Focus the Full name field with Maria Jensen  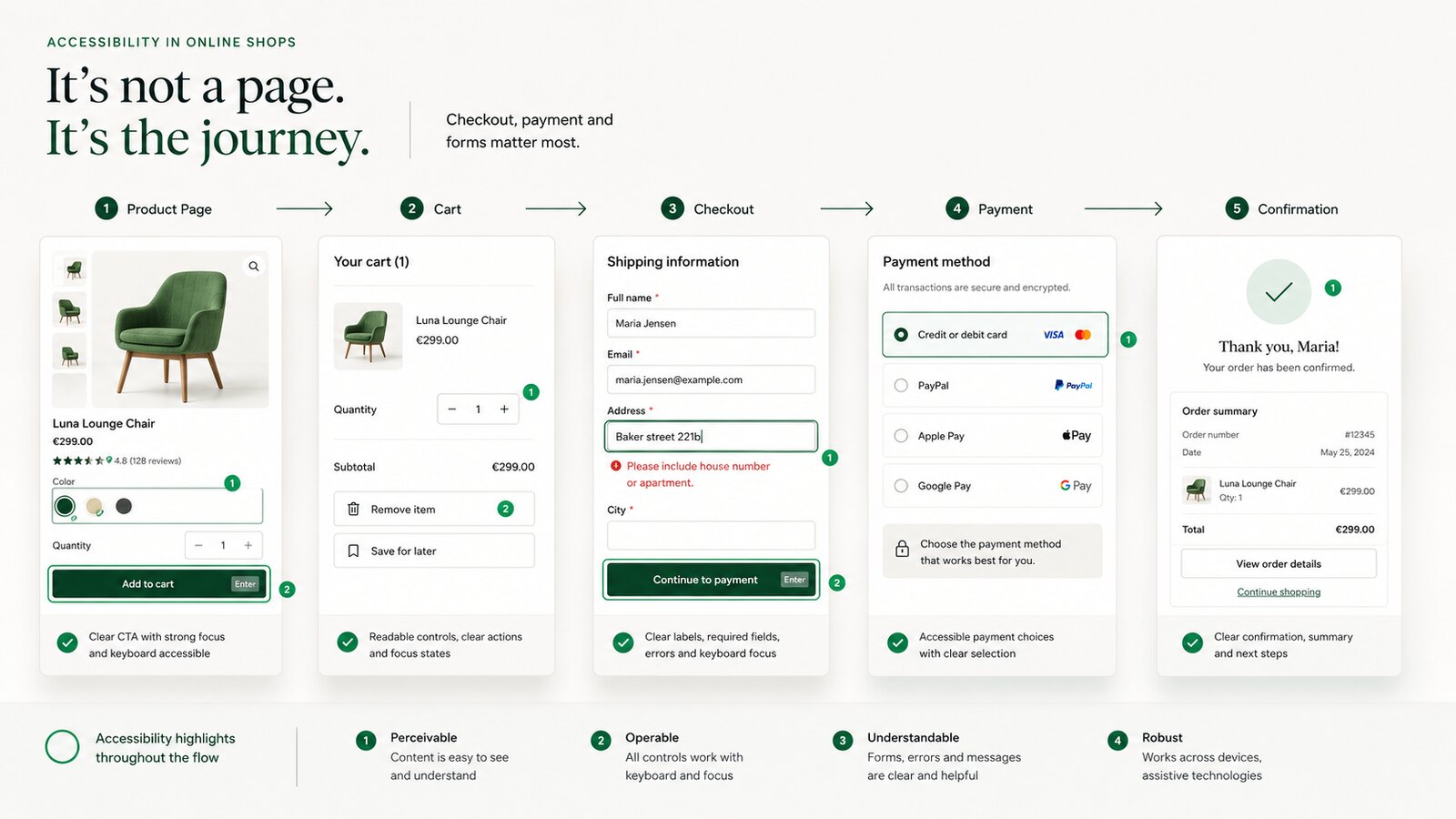tap(711, 323)
